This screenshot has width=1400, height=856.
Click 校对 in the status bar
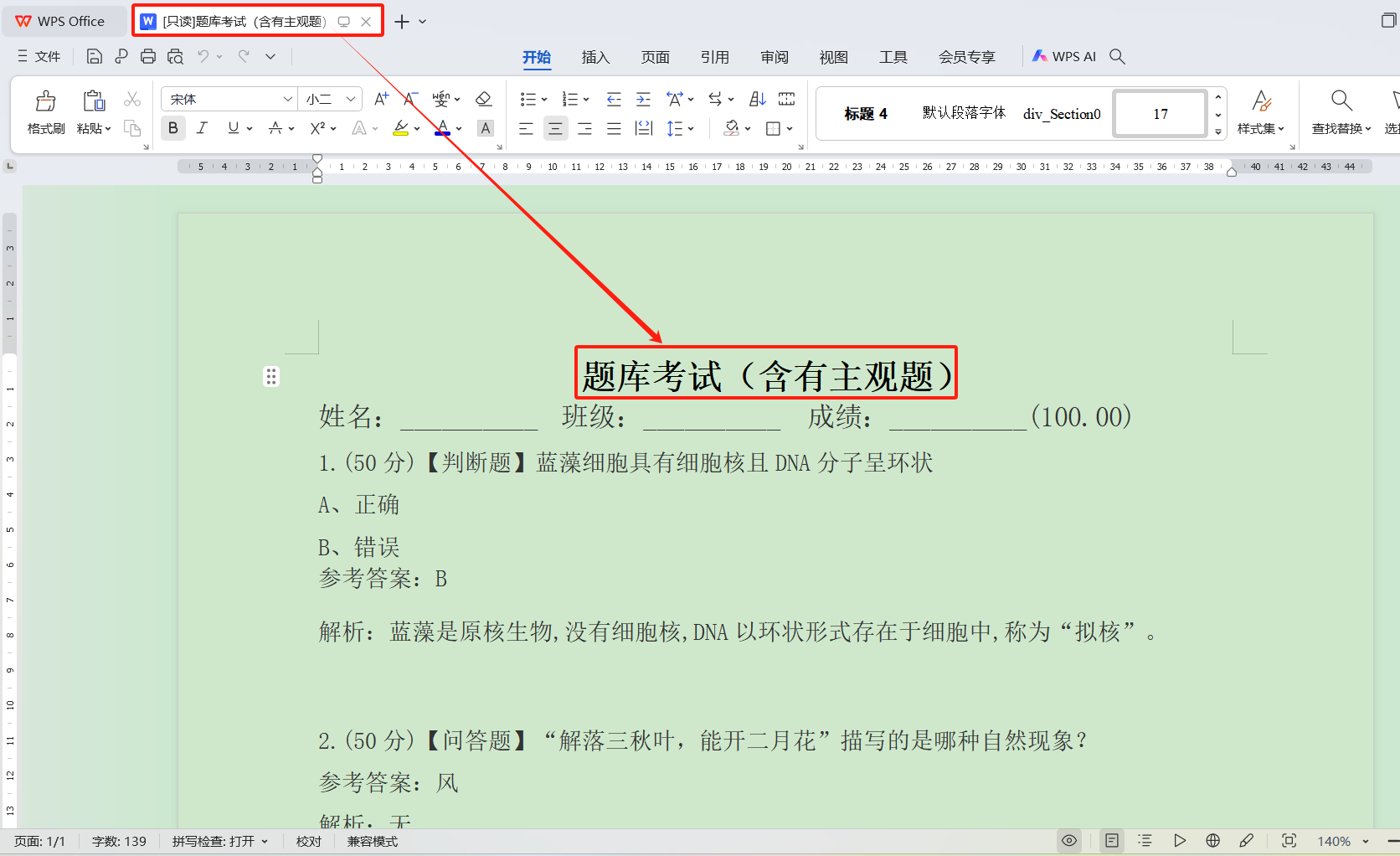pos(308,841)
